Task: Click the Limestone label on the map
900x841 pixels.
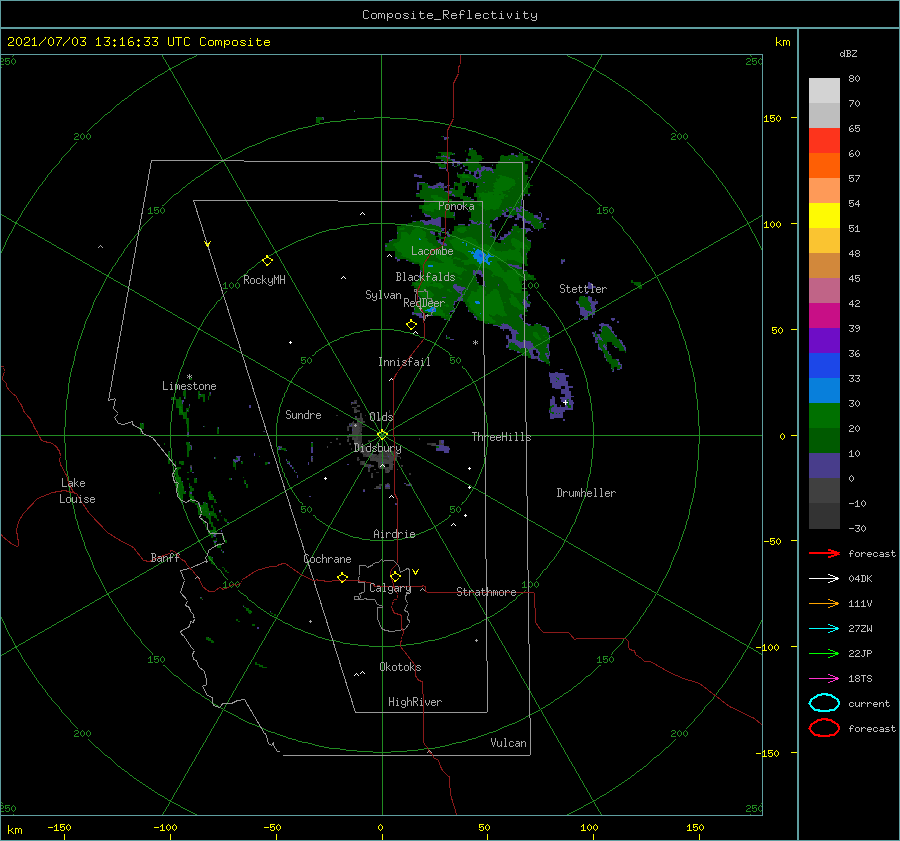Action: [x=189, y=386]
